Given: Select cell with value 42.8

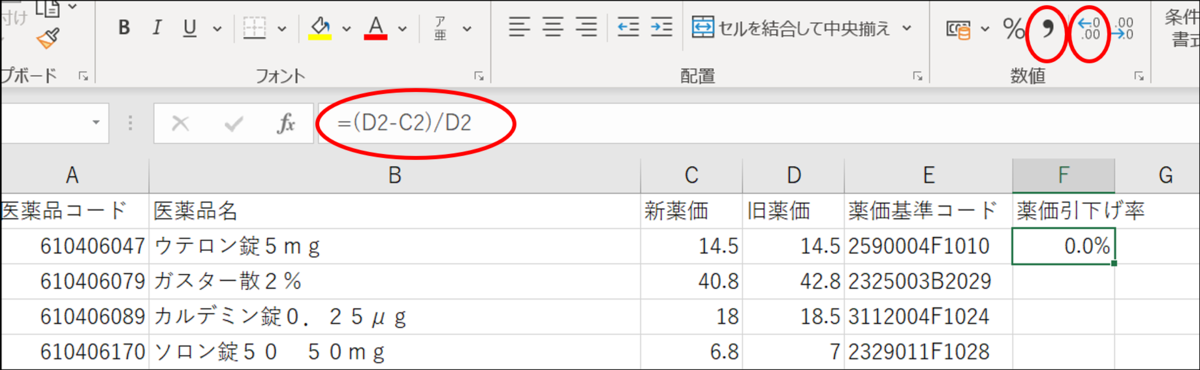Looking at the screenshot, I should (794, 282).
